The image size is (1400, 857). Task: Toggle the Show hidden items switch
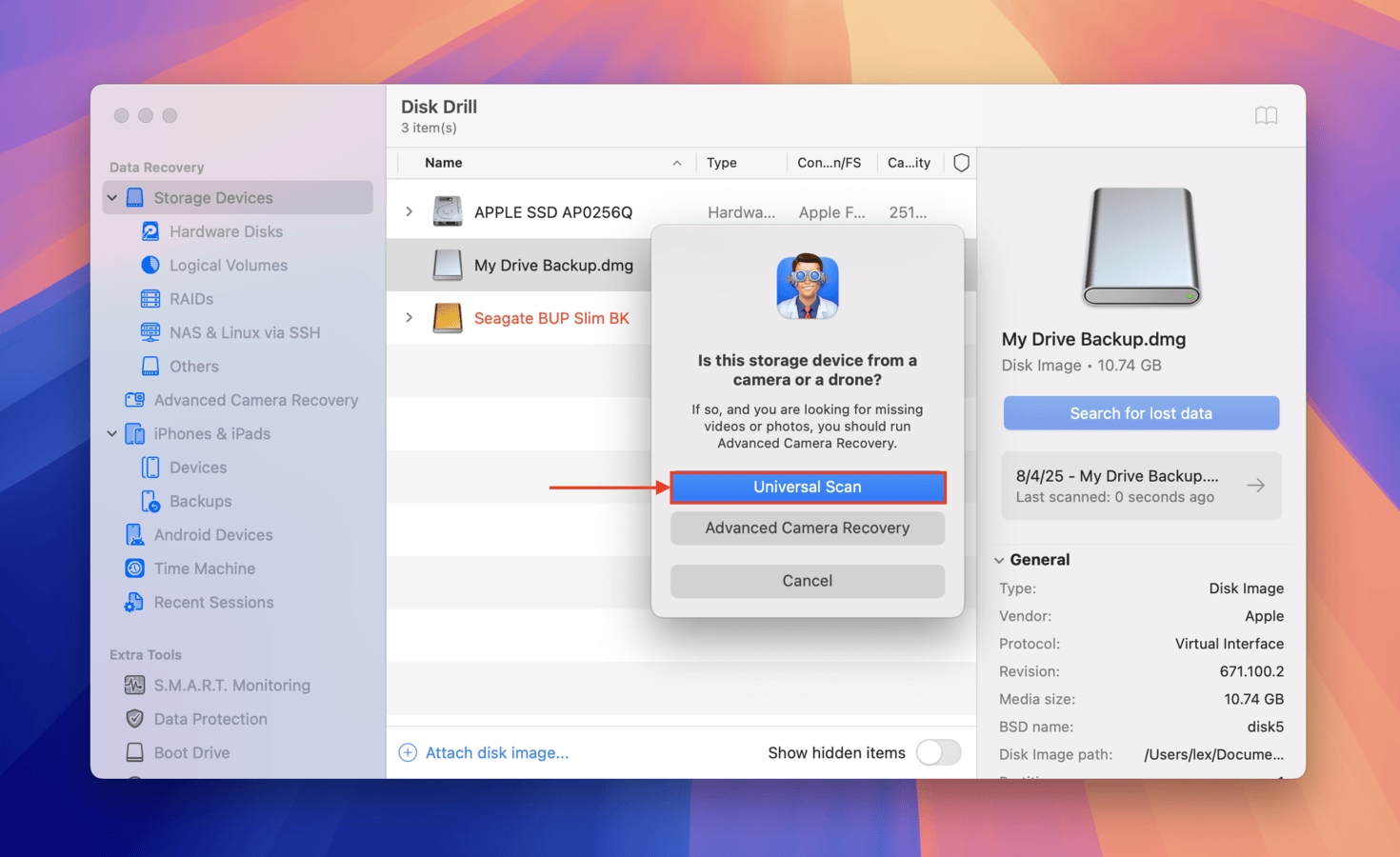[938, 752]
